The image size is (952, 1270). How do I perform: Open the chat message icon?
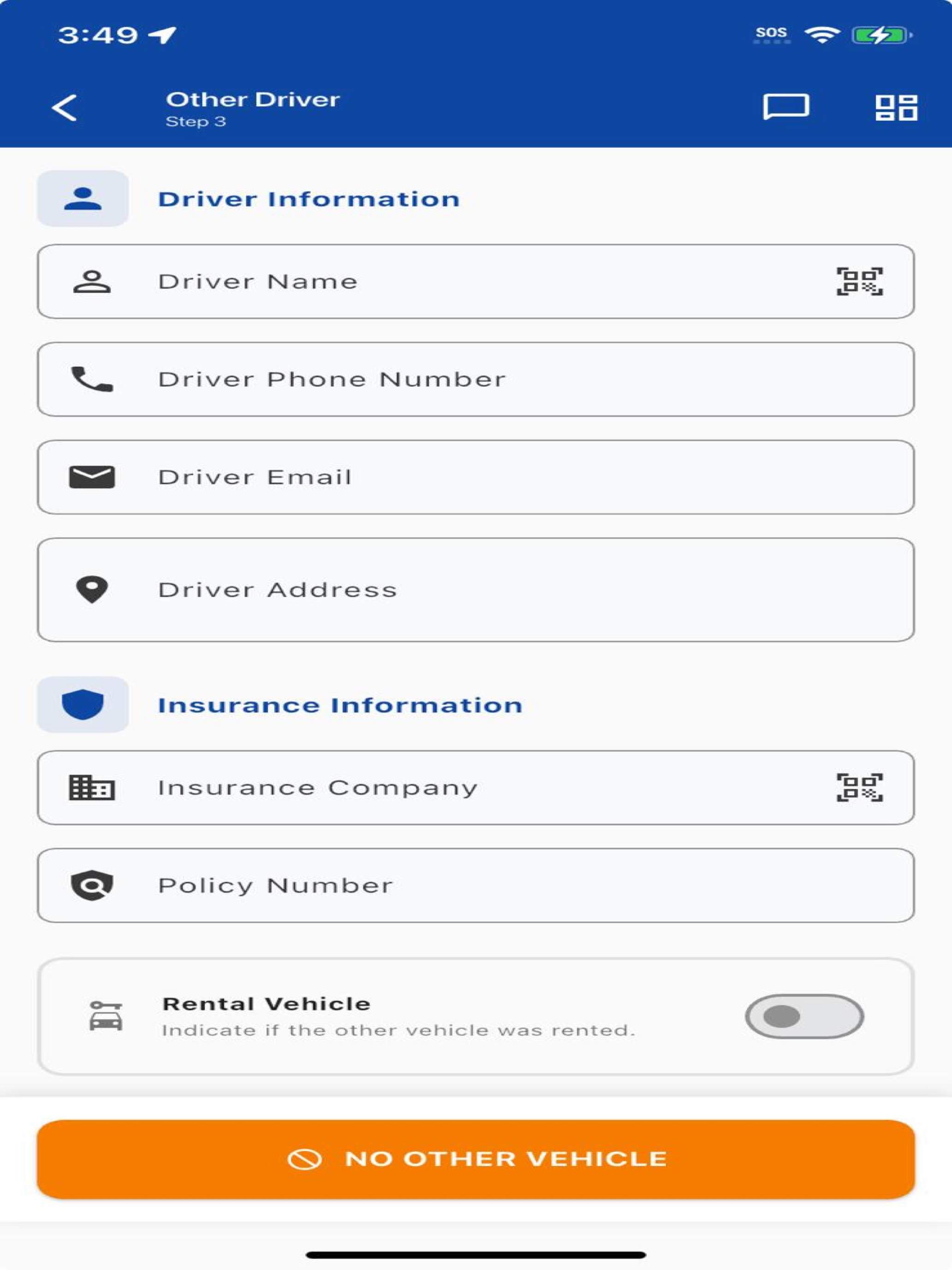pos(785,108)
